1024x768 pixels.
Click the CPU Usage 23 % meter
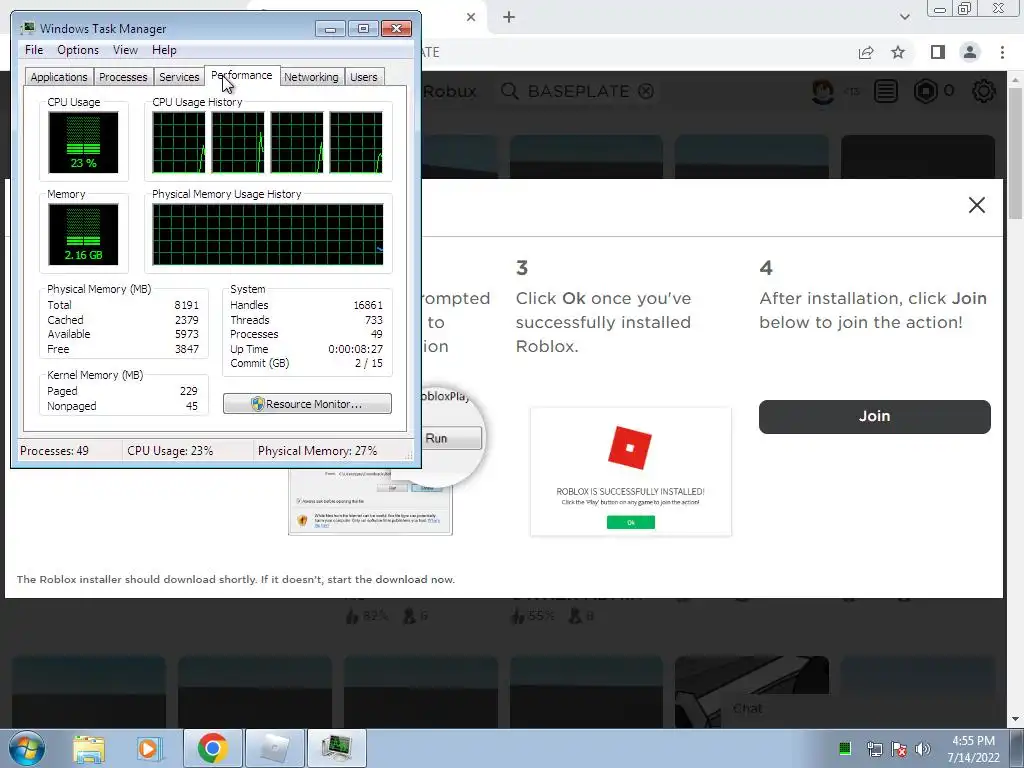click(83, 142)
